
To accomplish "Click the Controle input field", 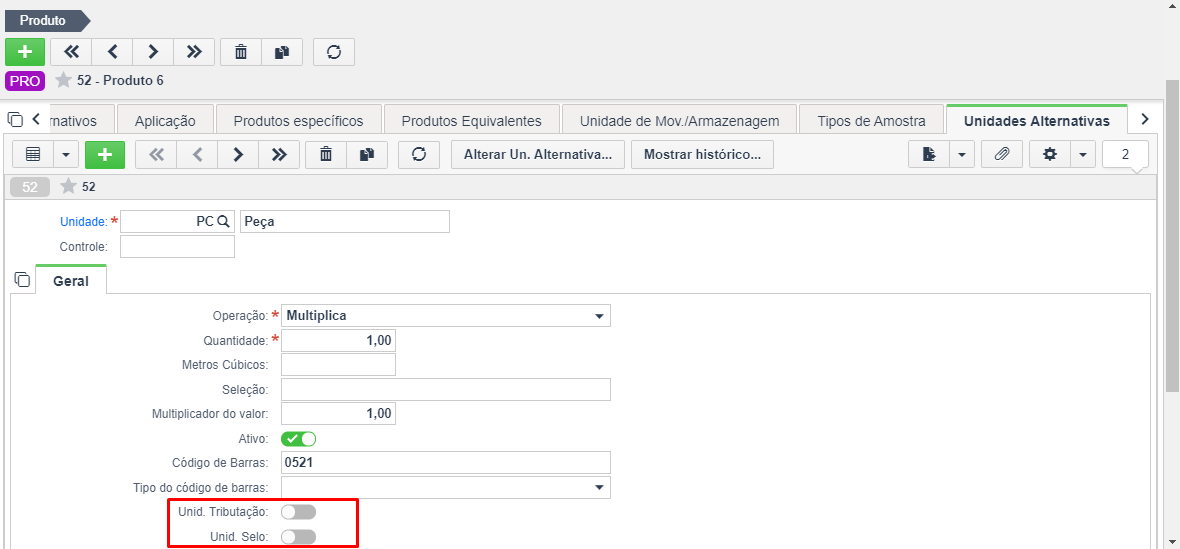I will (178, 247).
